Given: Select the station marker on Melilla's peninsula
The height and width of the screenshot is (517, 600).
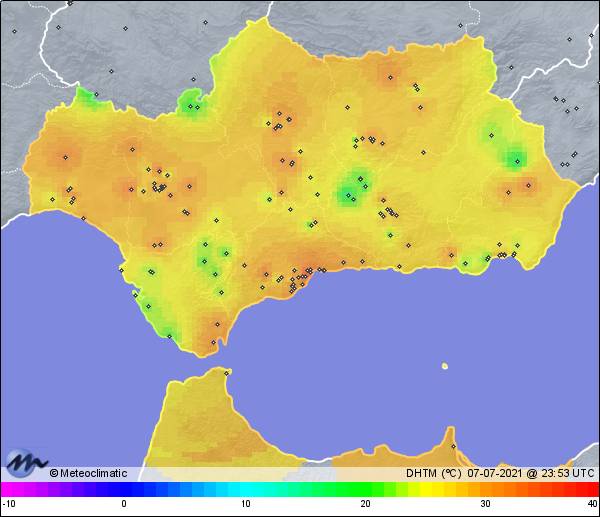Looking at the screenshot, I should pos(453,447).
